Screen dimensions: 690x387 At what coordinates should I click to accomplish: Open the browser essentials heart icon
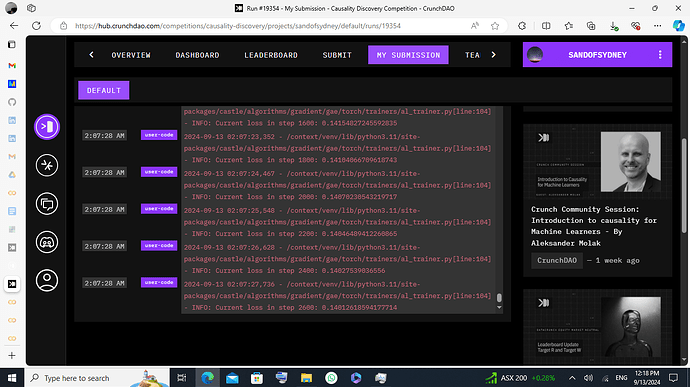(635, 26)
